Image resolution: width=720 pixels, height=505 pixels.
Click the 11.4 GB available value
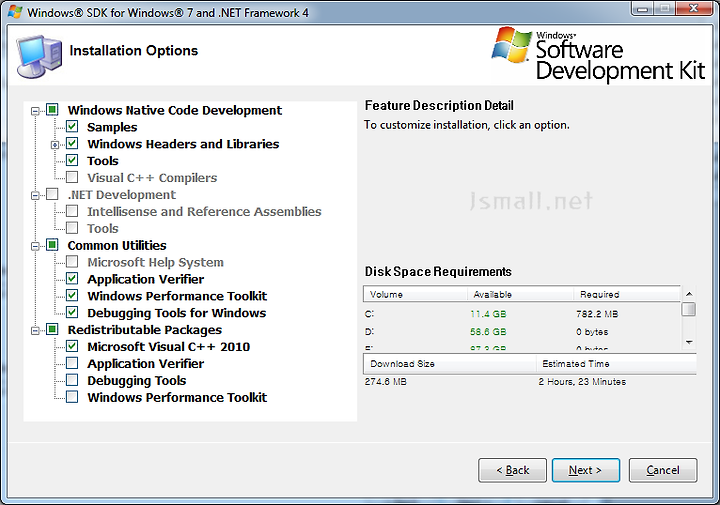click(x=488, y=314)
